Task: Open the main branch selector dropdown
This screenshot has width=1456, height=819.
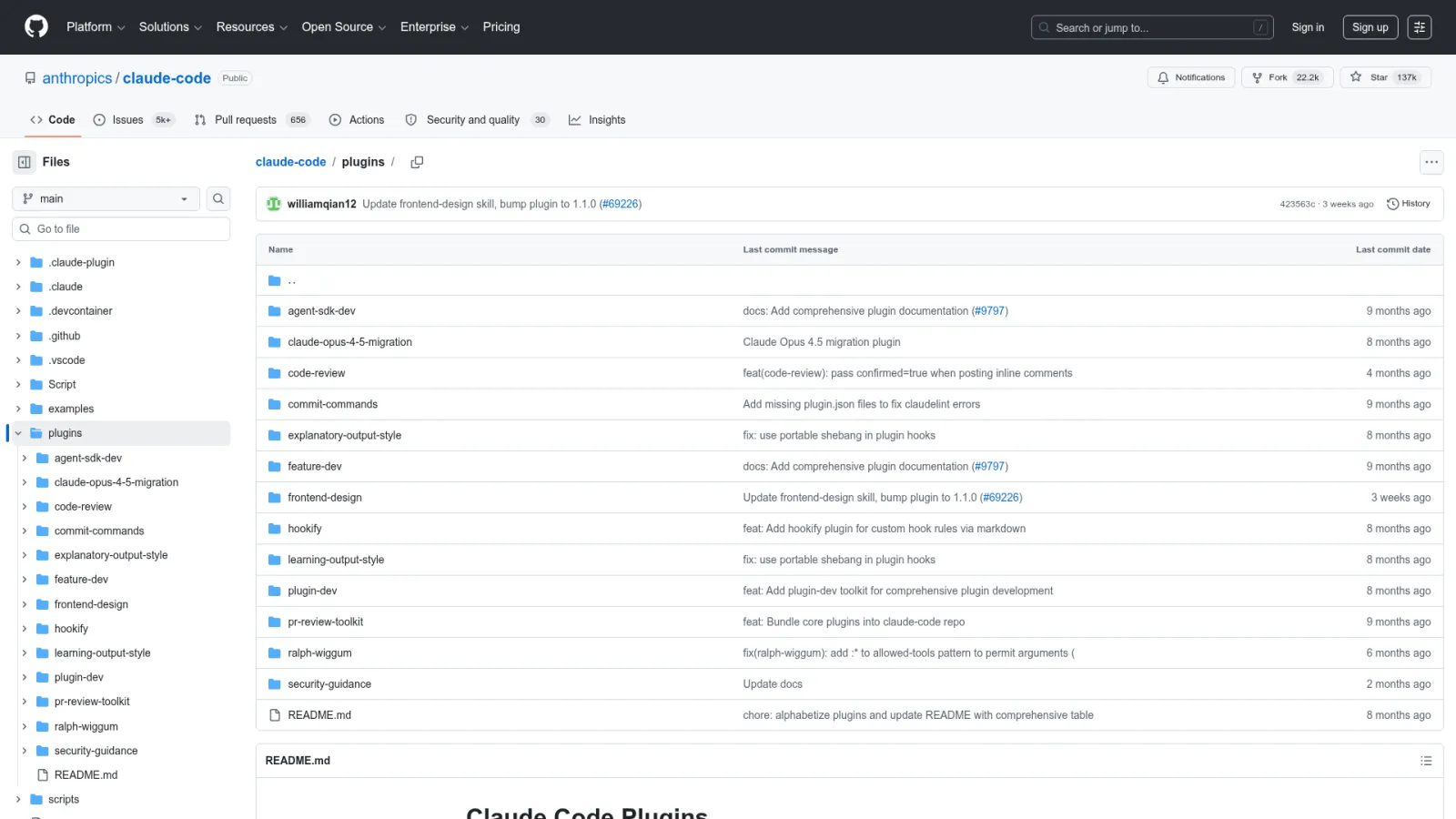Action: pyautogui.click(x=106, y=198)
